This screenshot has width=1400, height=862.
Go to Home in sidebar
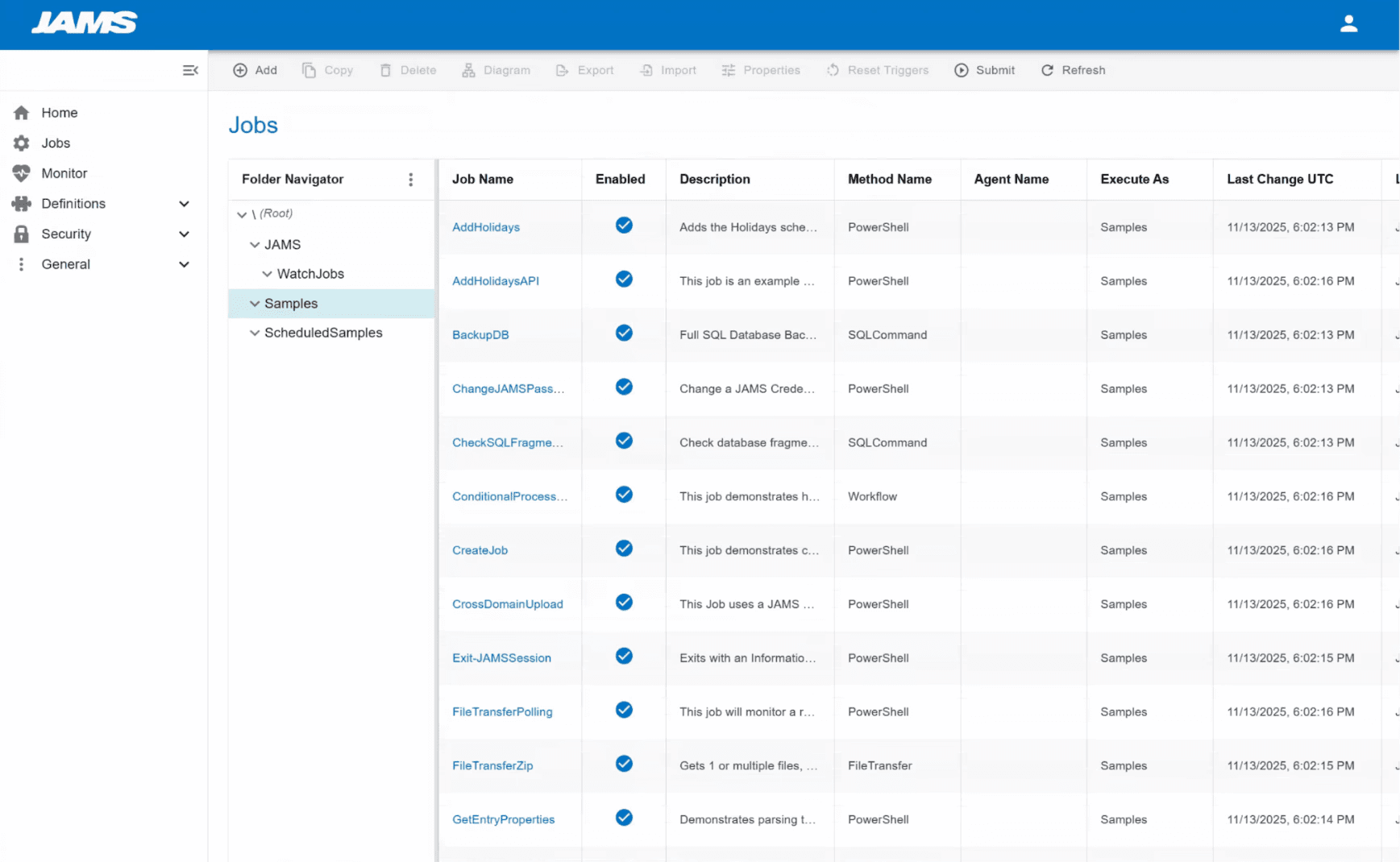click(x=60, y=113)
